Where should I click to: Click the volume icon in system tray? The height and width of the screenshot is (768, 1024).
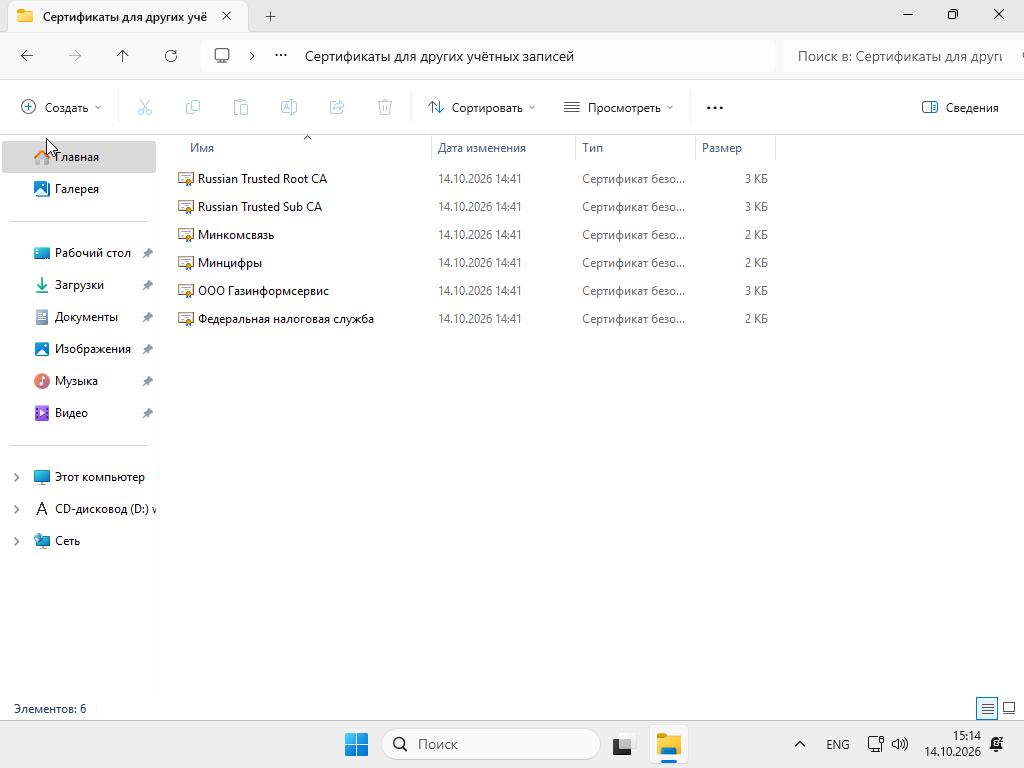pos(900,744)
